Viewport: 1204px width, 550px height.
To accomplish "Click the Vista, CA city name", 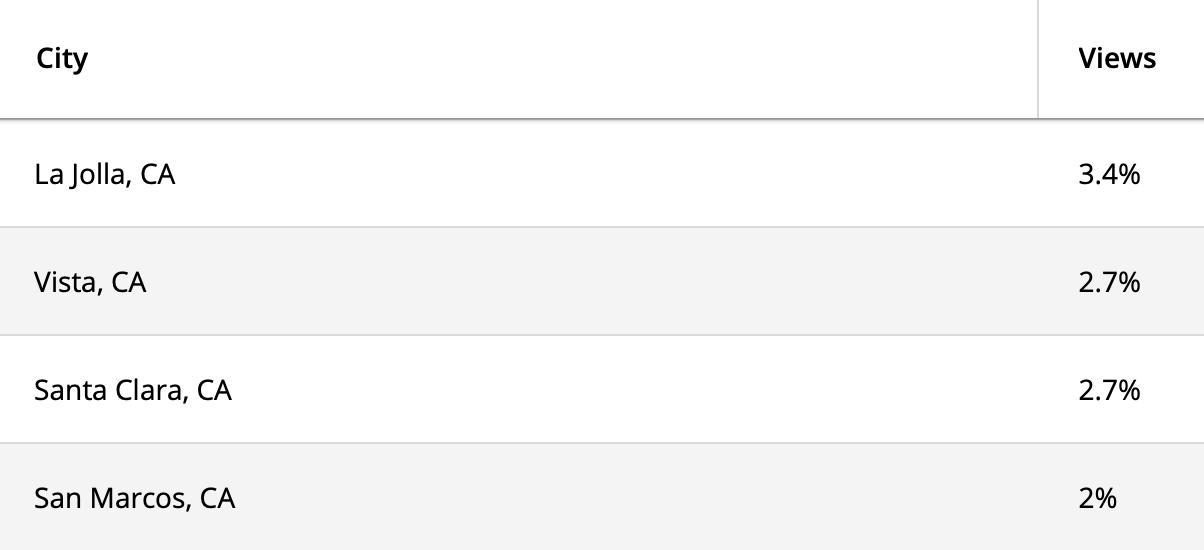I will coord(90,282).
